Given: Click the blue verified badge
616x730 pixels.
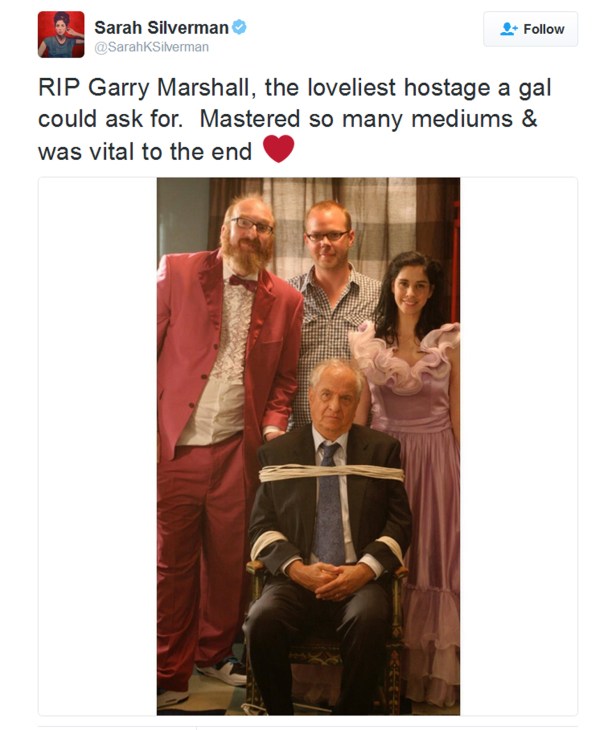Looking at the screenshot, I should click(x=239, y=27).
